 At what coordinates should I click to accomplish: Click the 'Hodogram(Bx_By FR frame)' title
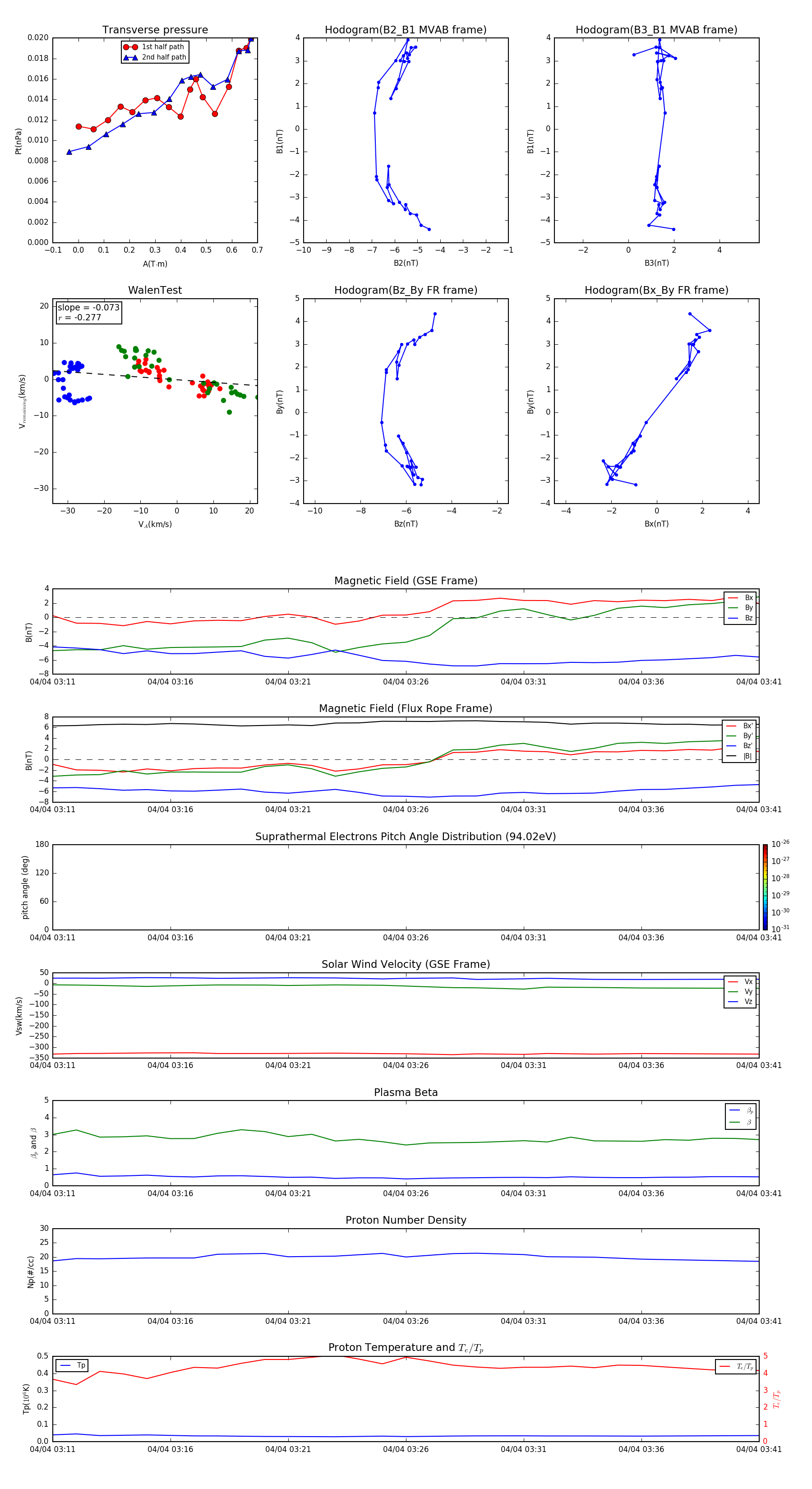(656, 290)
